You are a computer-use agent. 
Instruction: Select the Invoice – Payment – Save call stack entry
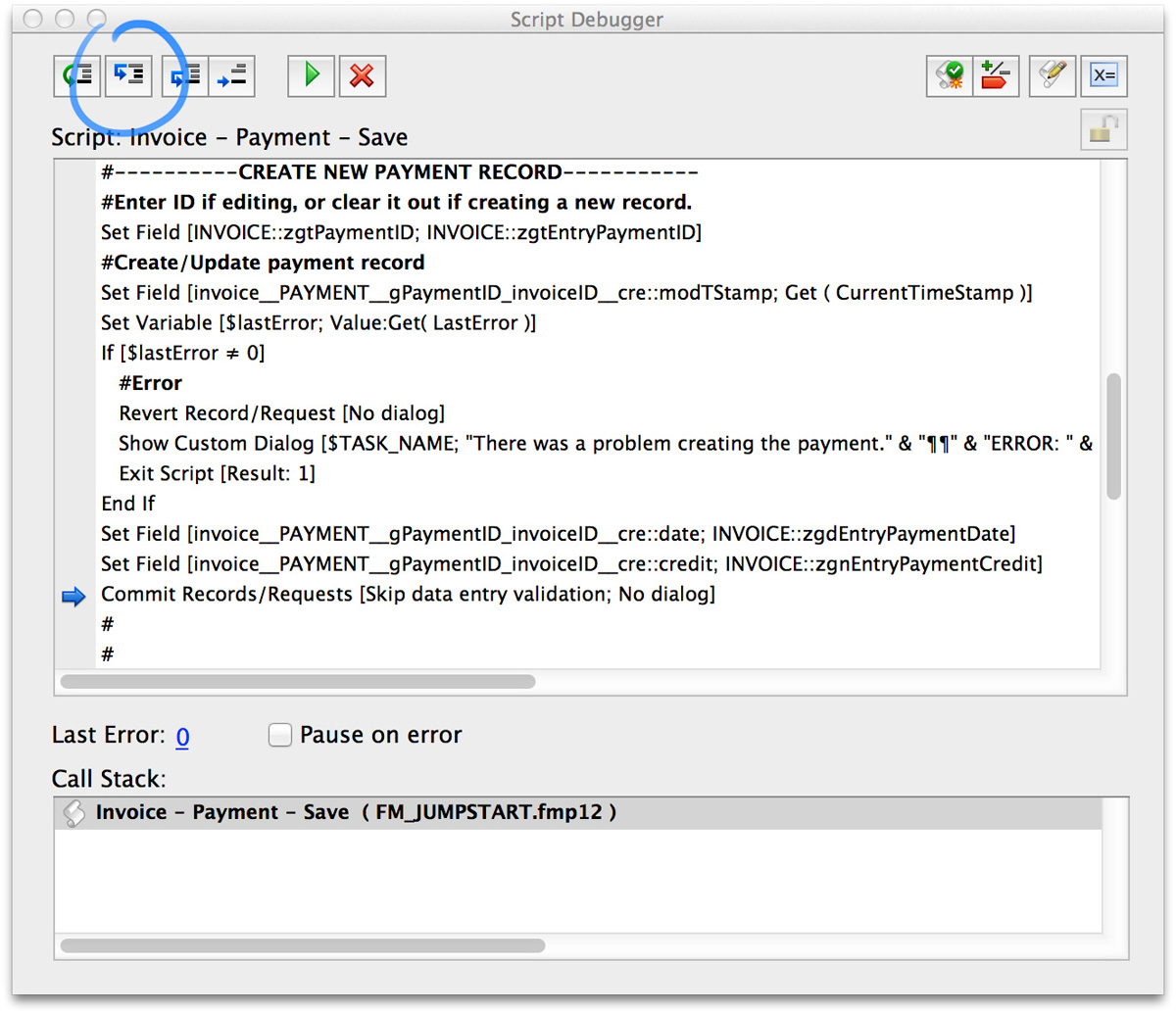click(x=294, y=811)
